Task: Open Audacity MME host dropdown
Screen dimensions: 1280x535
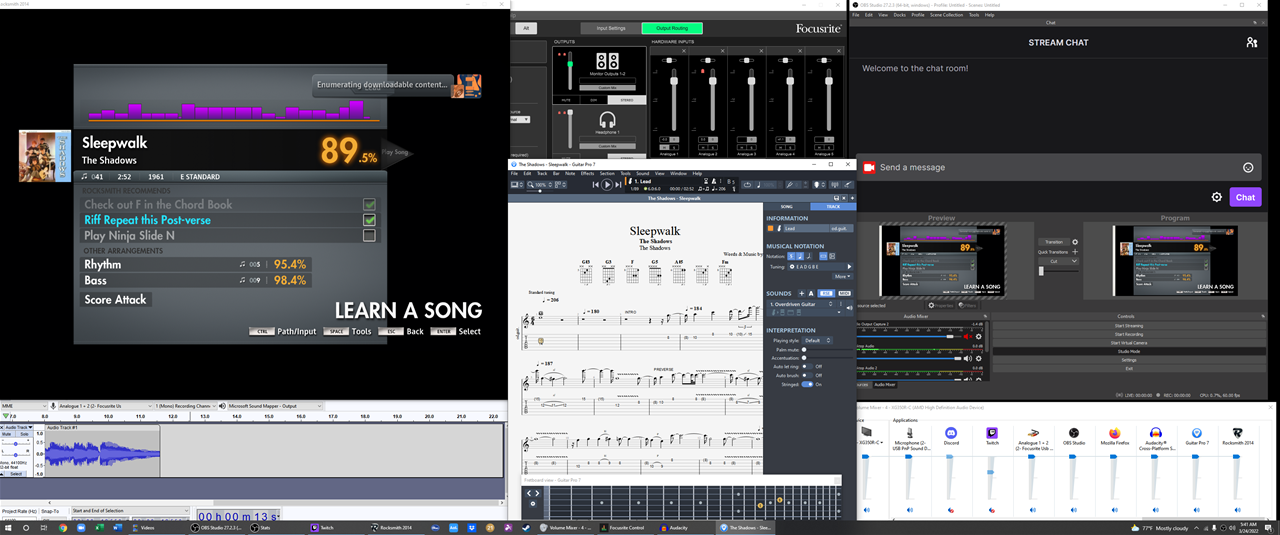Action: pos(24,406)
